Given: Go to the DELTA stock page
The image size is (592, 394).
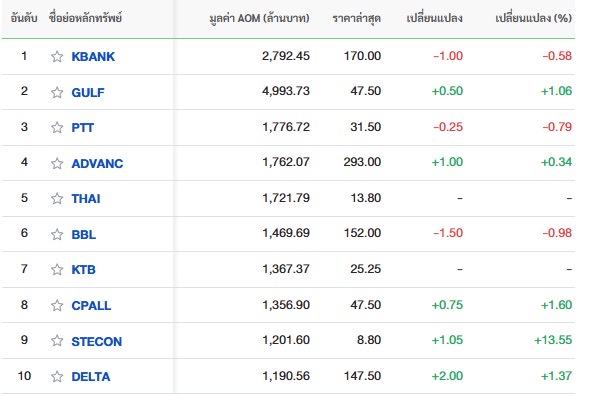Looking at the screenshot, I should (91, 377).
